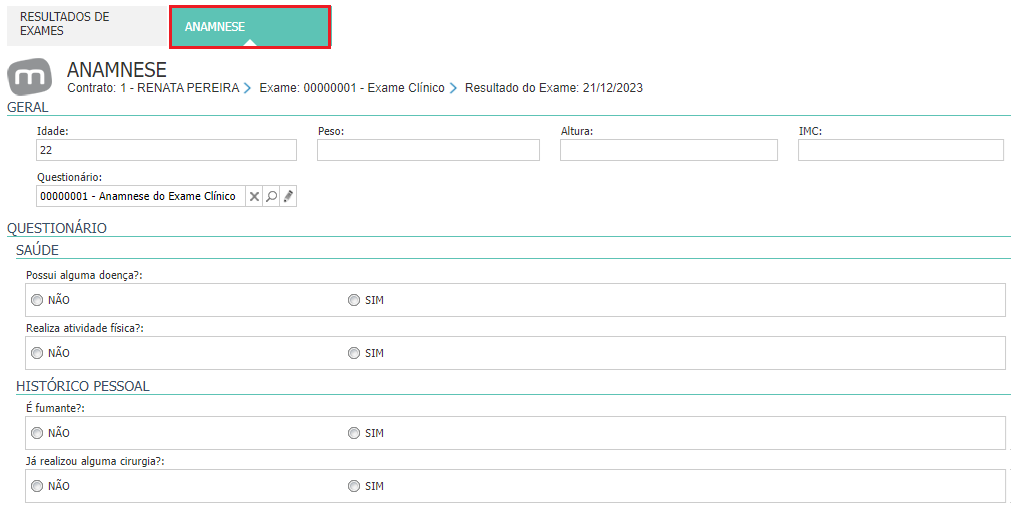Pick NÃO for Já realizou alguma cirurgia
This screenshot has width=1011, height=505.
(37, 486)
